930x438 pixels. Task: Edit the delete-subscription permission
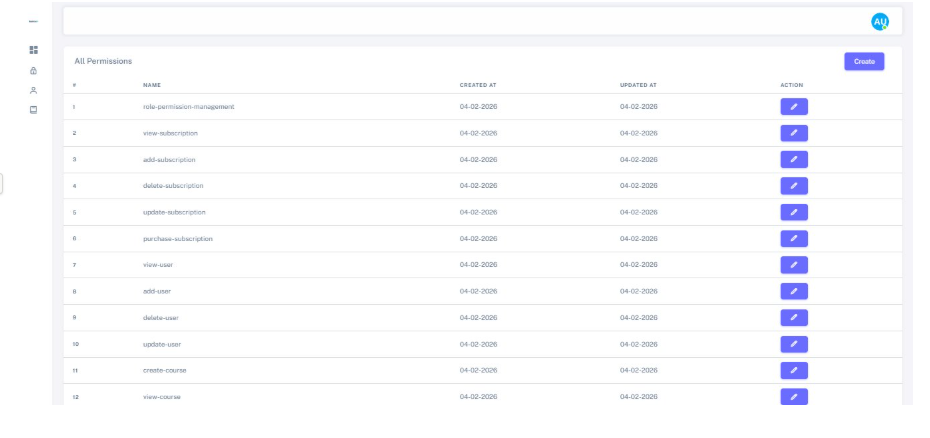tap(794, 186)
